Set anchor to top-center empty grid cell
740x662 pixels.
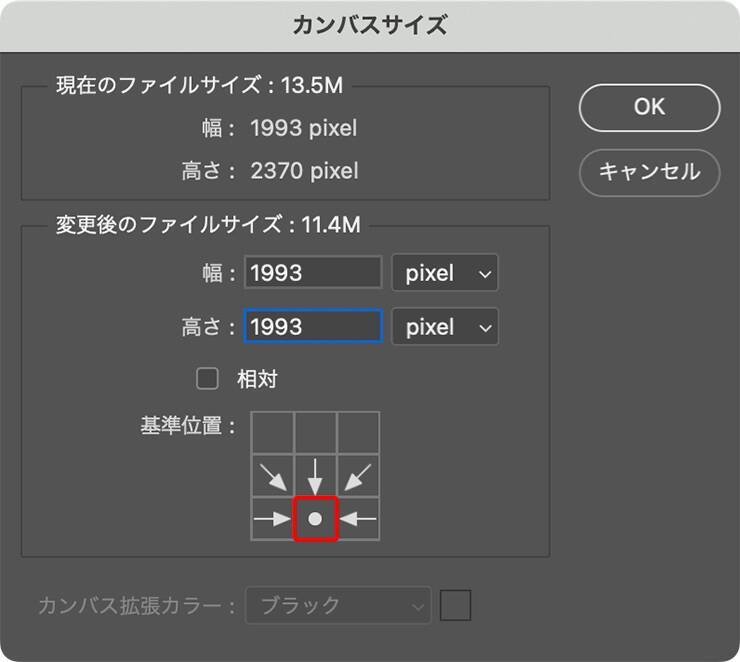click(315, 432)
